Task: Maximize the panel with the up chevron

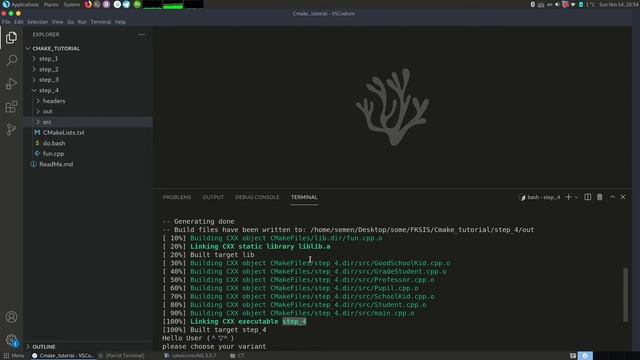Action: click(612, 197)
